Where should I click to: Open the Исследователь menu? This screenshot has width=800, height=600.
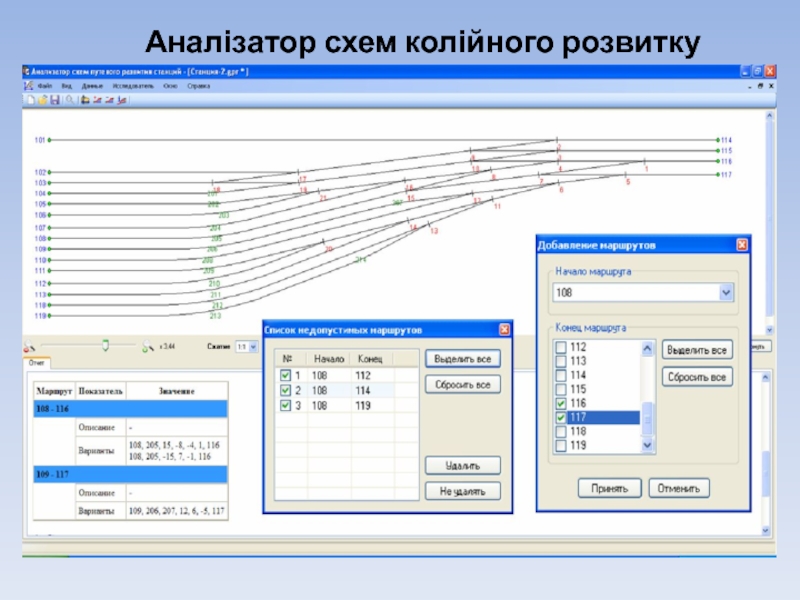click(133, 86)
